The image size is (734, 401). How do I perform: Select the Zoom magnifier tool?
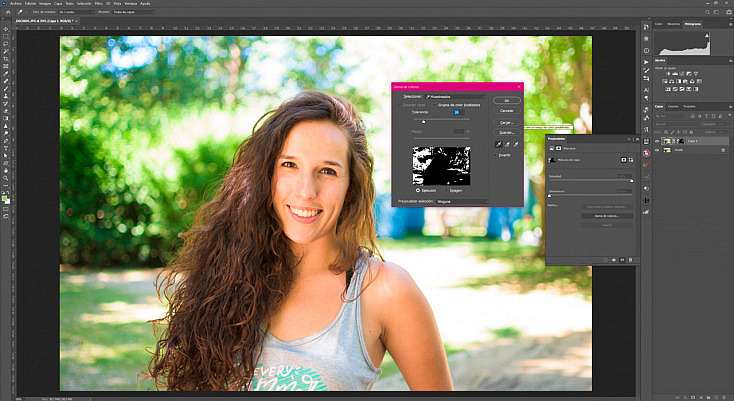(6, 178)
